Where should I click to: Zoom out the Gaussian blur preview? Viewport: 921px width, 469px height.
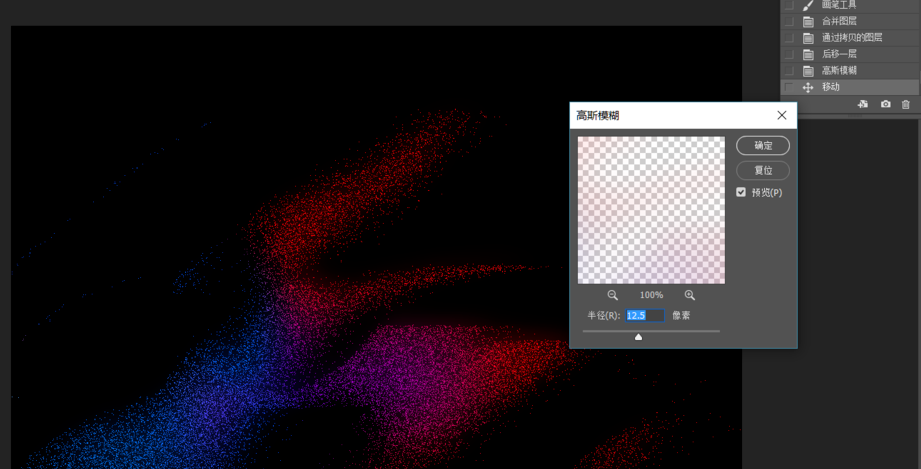coord(613,295)
